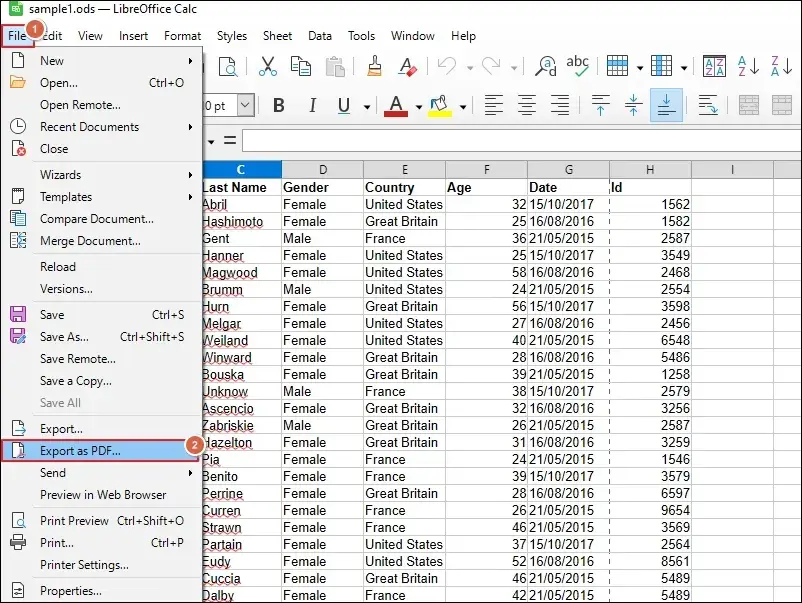Open Undo history dropdown arrow

[470, 68]
